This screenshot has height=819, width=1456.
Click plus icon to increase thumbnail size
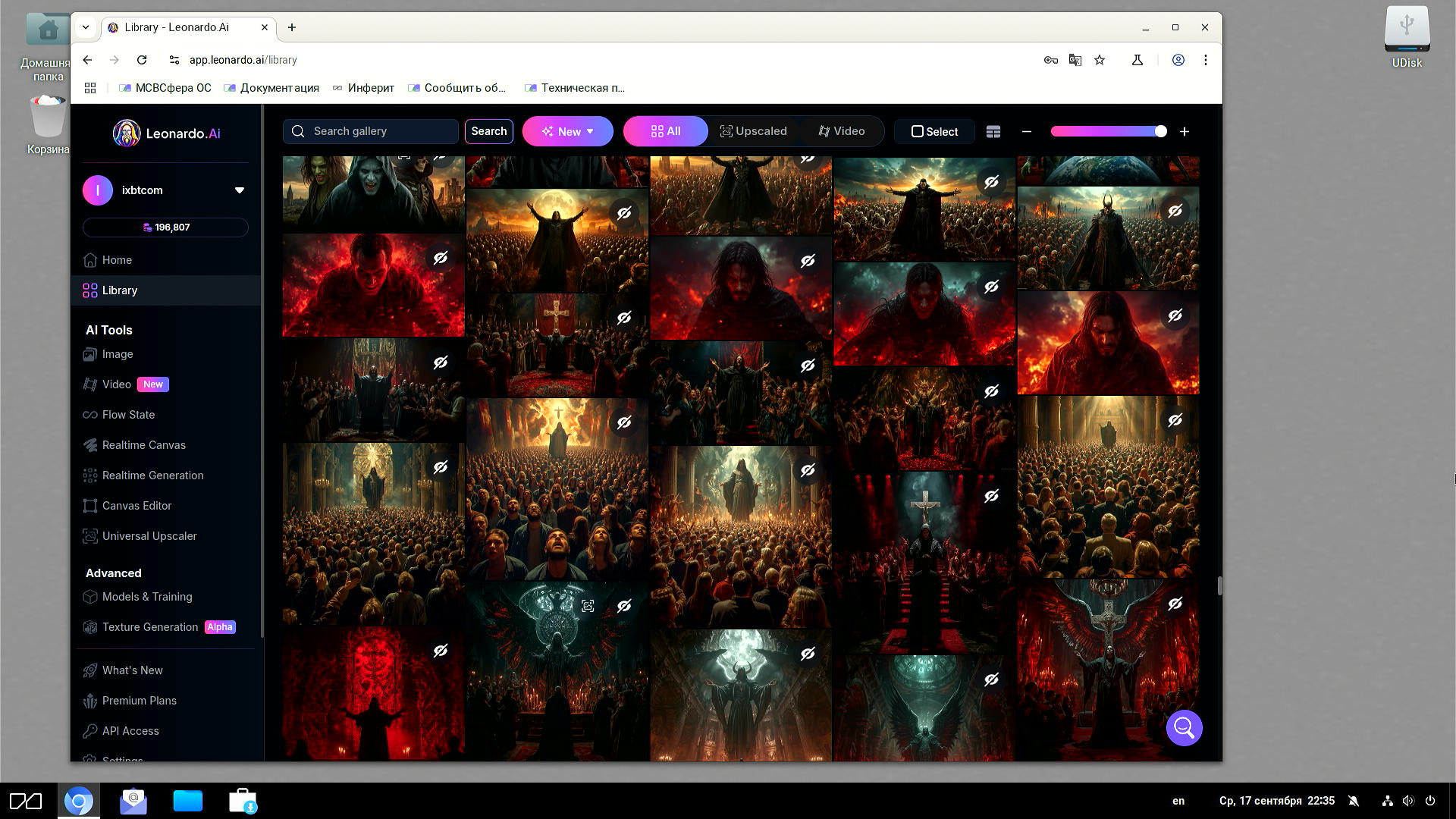point(1185,132)
